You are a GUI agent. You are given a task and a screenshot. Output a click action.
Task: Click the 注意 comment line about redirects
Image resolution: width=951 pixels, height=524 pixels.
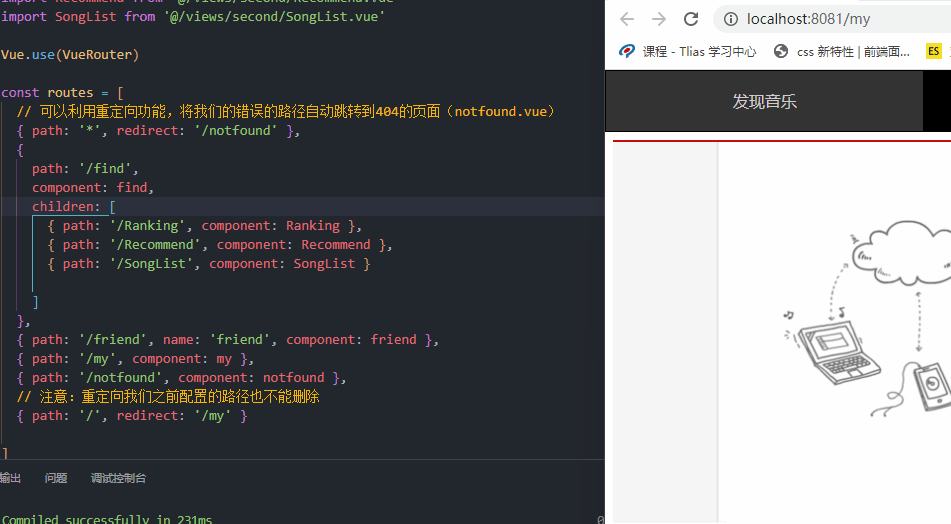(168, 397)
